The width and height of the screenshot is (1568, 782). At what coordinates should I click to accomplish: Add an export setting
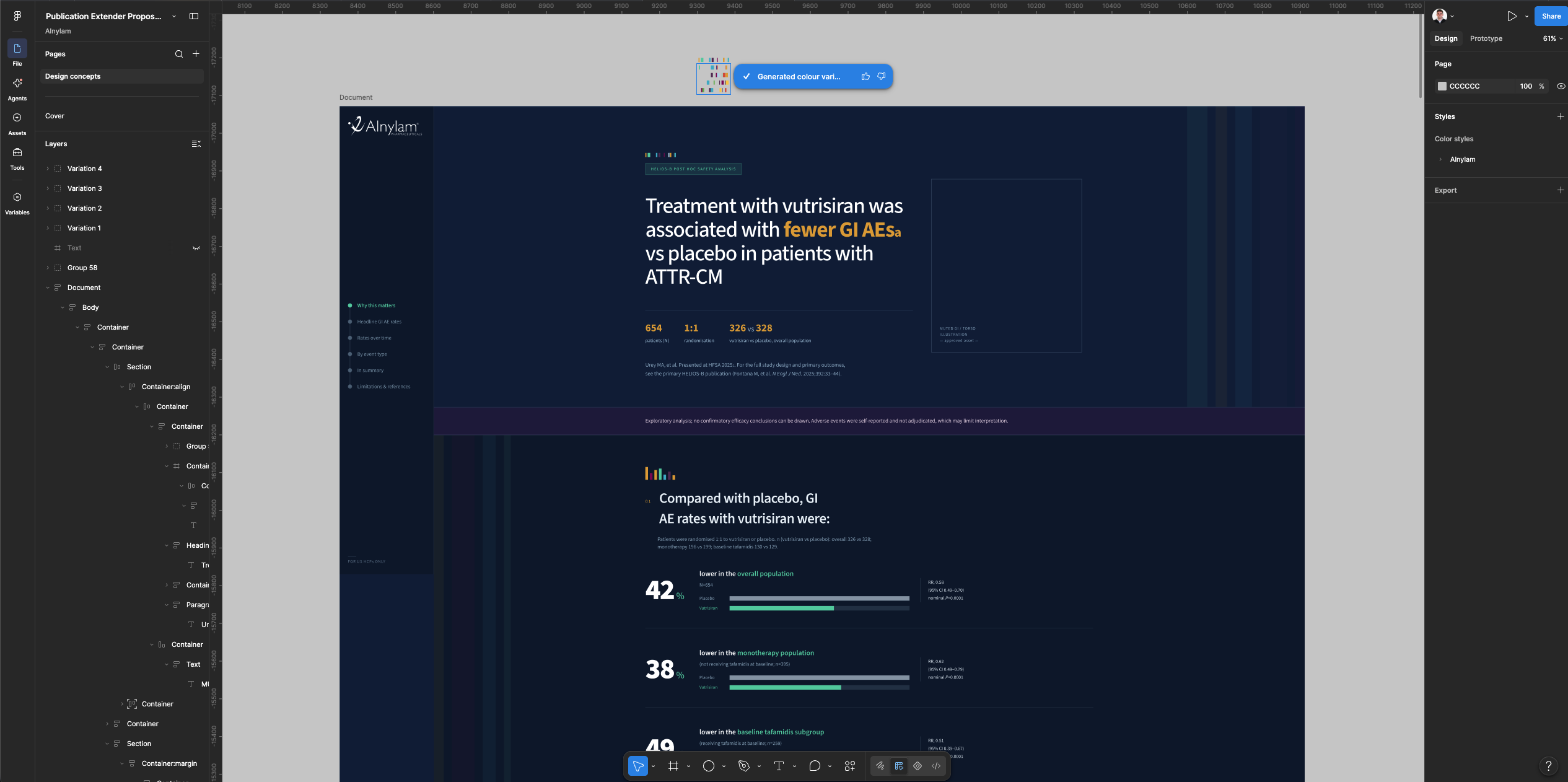[x=1561, y=190]
